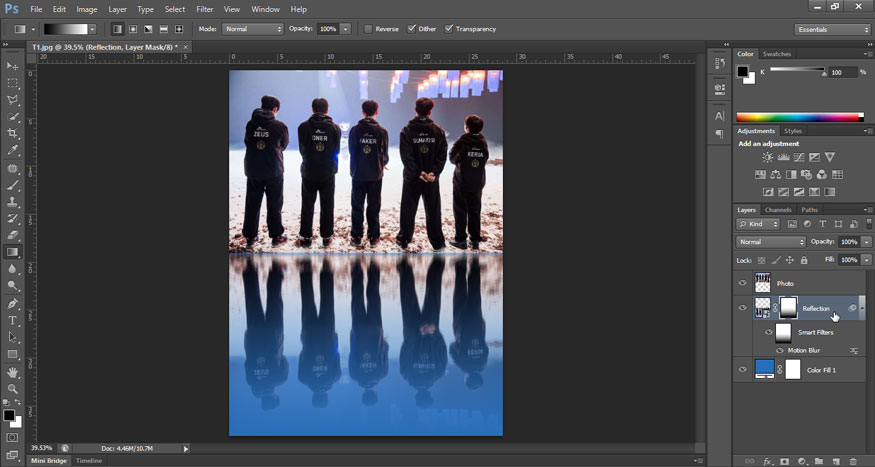Pick the Eyedropper tool

(13, 150)
